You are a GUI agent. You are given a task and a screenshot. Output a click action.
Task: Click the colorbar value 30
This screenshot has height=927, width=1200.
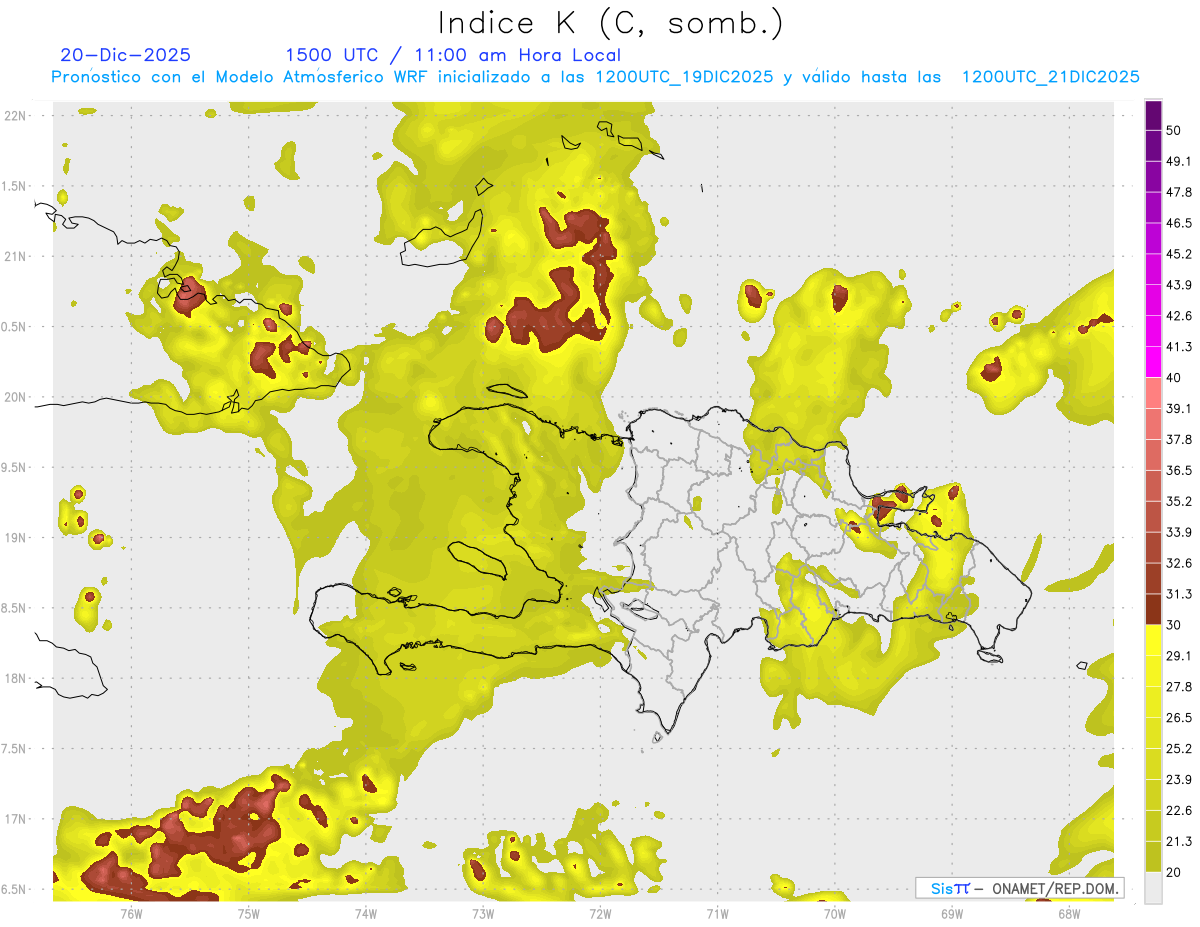pyautogui.click(x=1174, y=625)
